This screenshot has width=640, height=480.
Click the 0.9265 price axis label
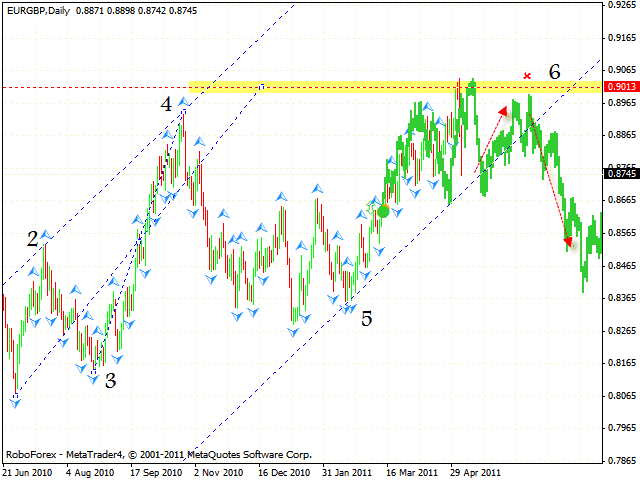coord(618,5)
